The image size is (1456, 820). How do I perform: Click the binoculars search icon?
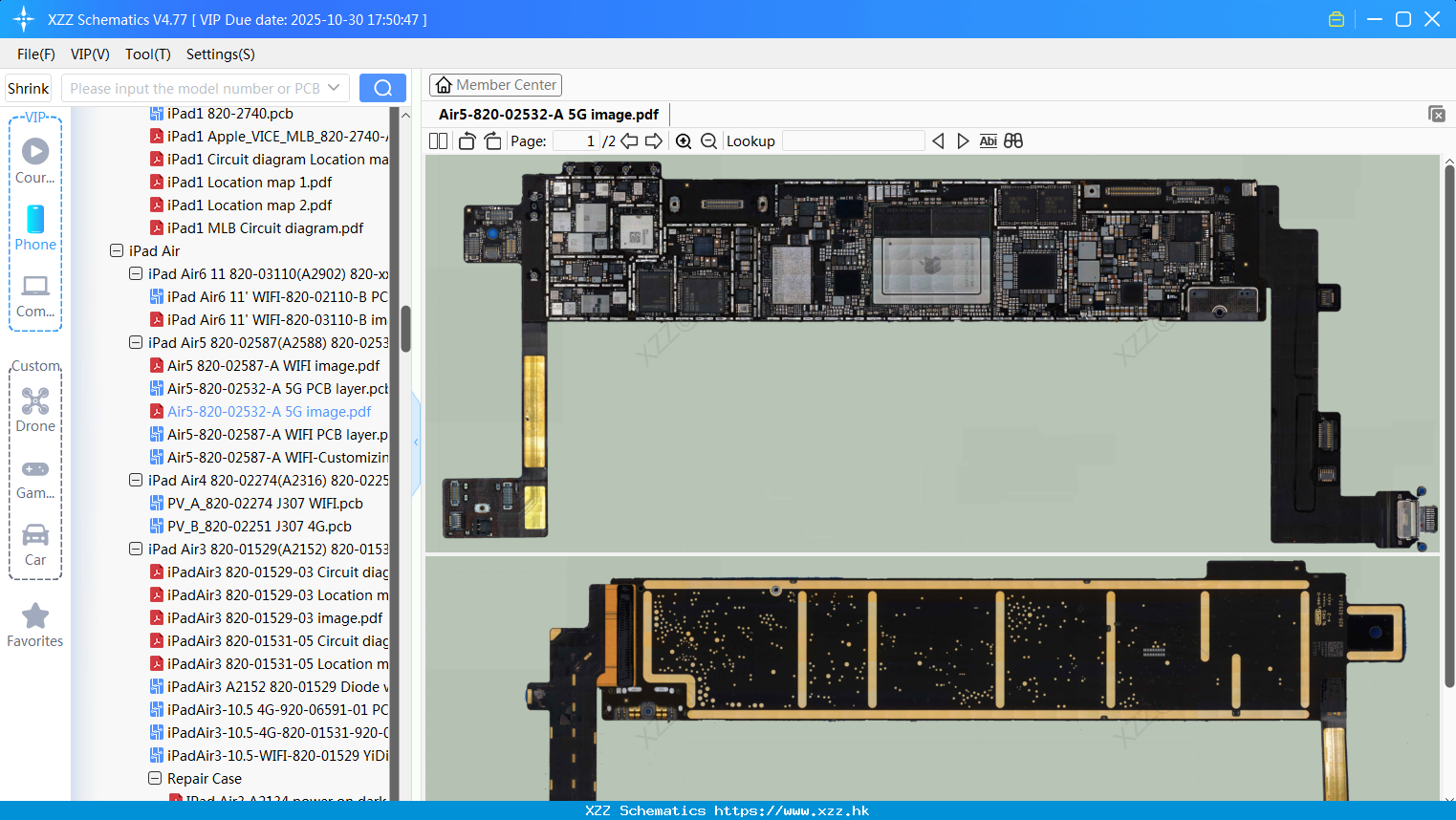[1013, 140]
